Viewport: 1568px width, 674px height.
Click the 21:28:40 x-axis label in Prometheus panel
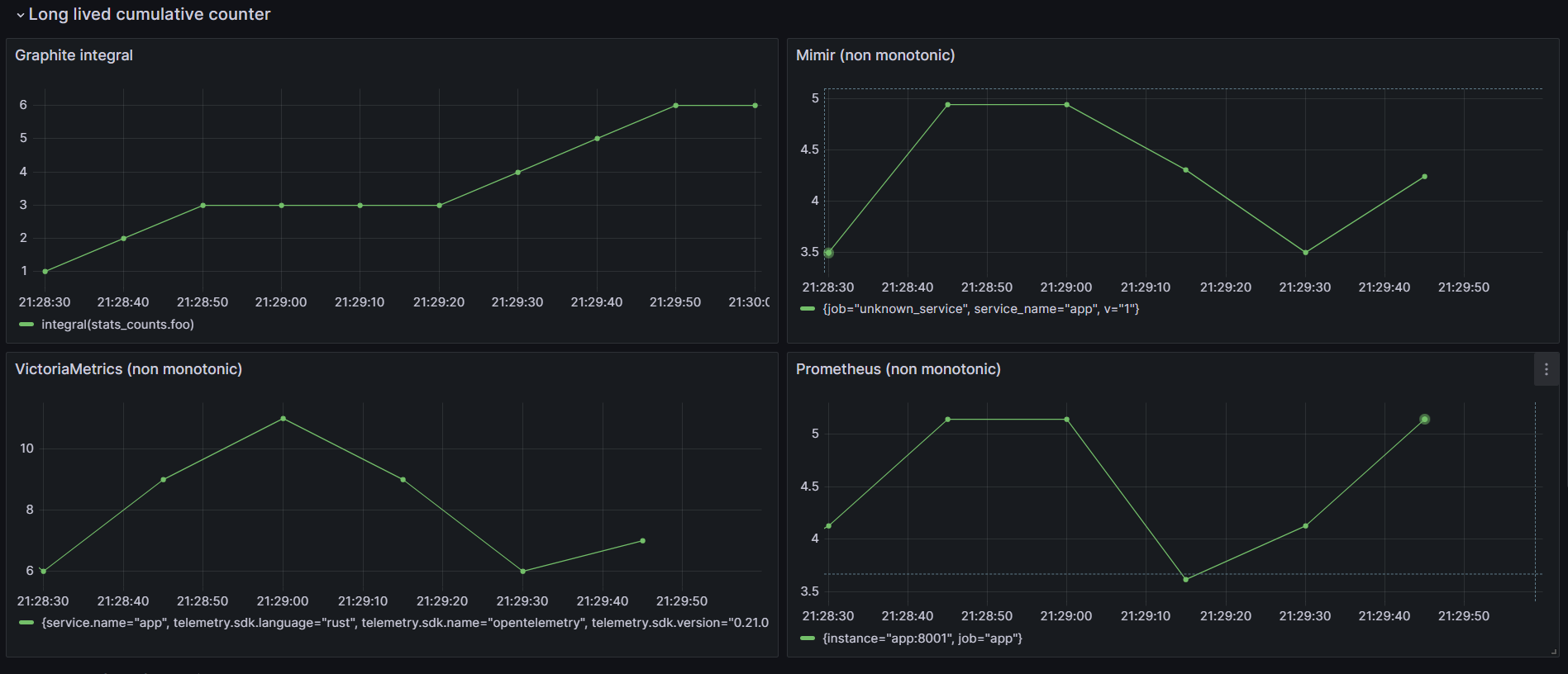(908, 616)
